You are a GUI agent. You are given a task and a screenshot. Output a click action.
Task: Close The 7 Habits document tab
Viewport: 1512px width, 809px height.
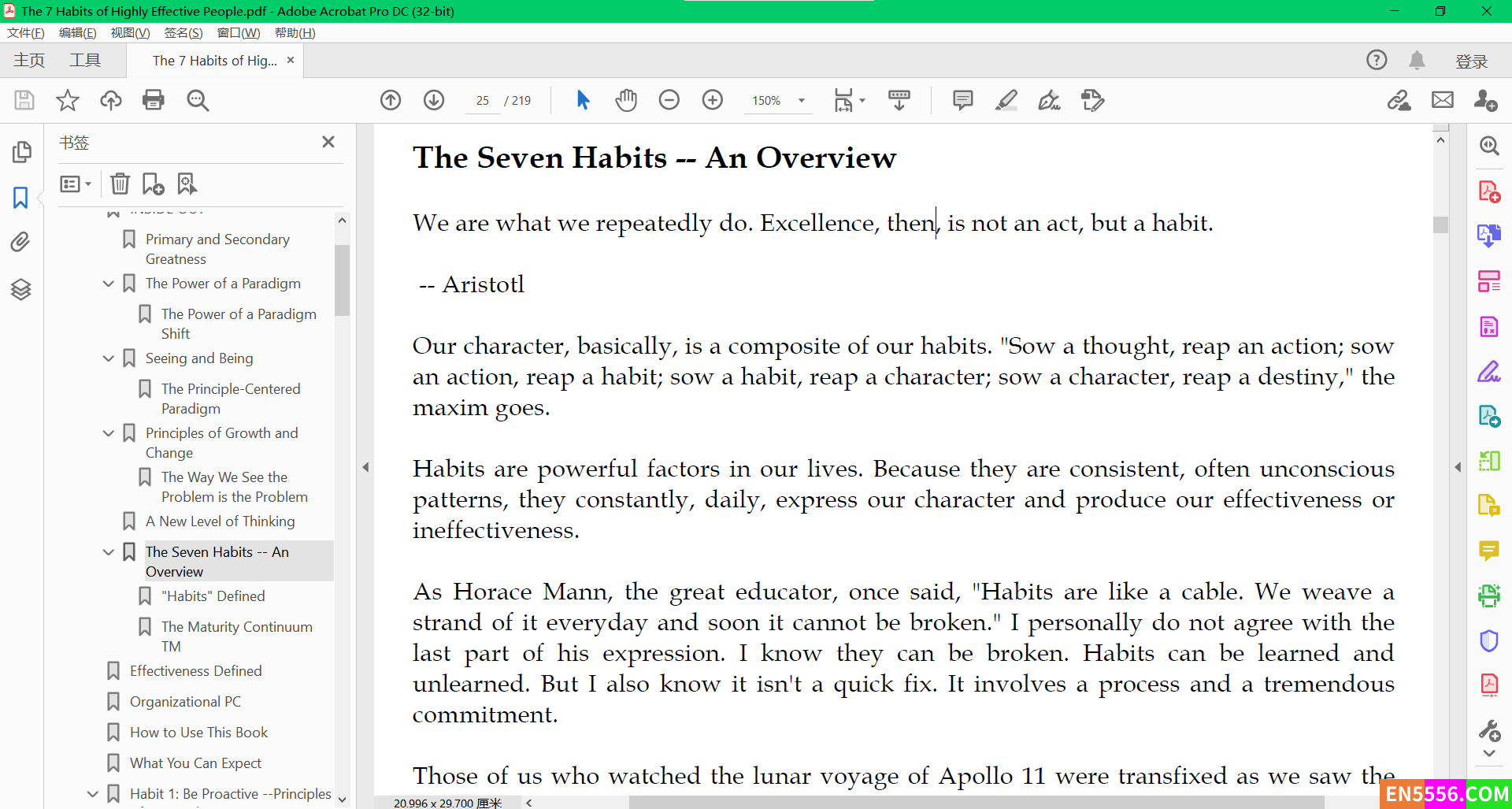coord(291,60)
